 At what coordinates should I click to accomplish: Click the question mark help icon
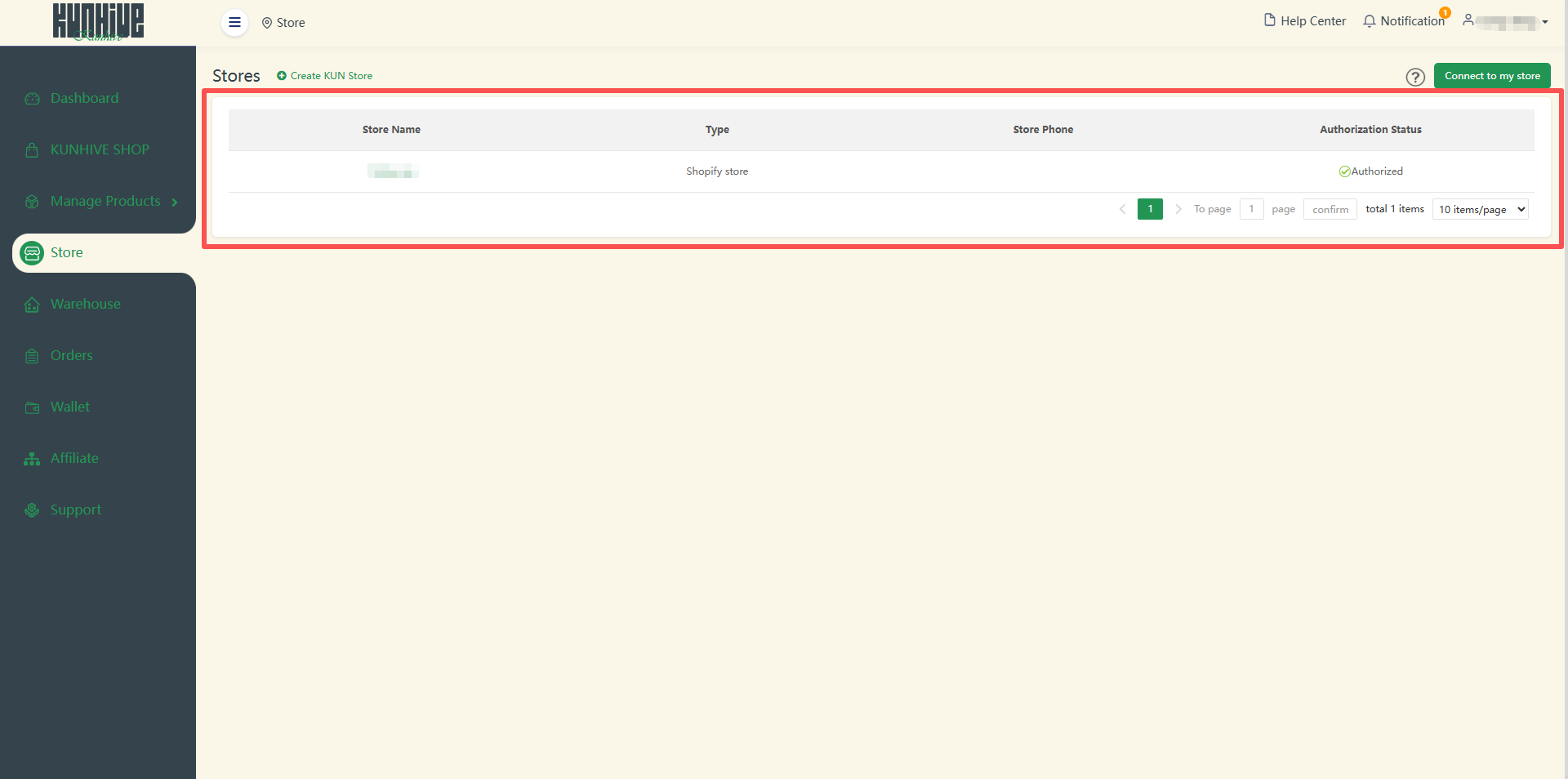(1414, 77)
